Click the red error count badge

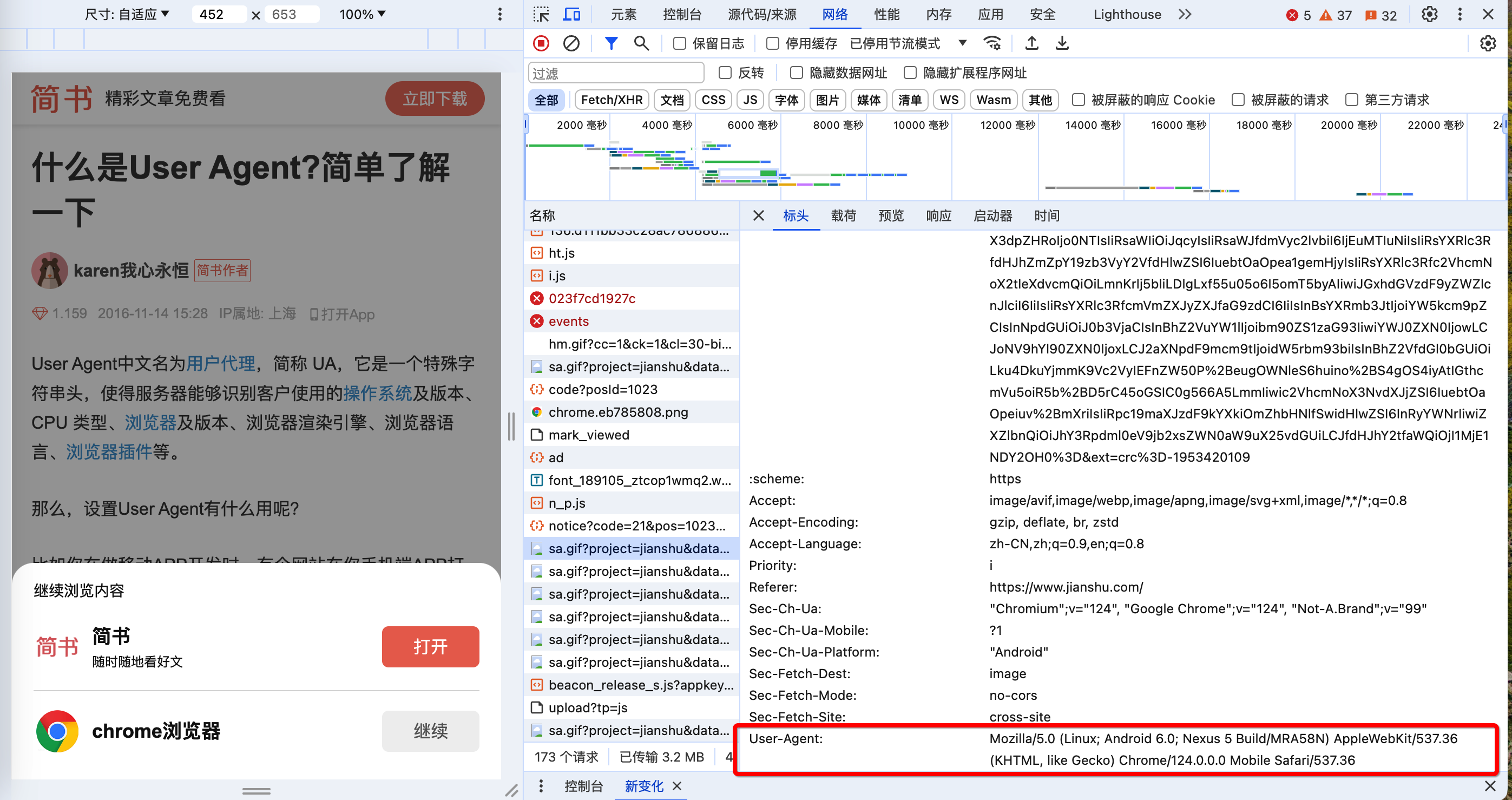coord(1298,15)
